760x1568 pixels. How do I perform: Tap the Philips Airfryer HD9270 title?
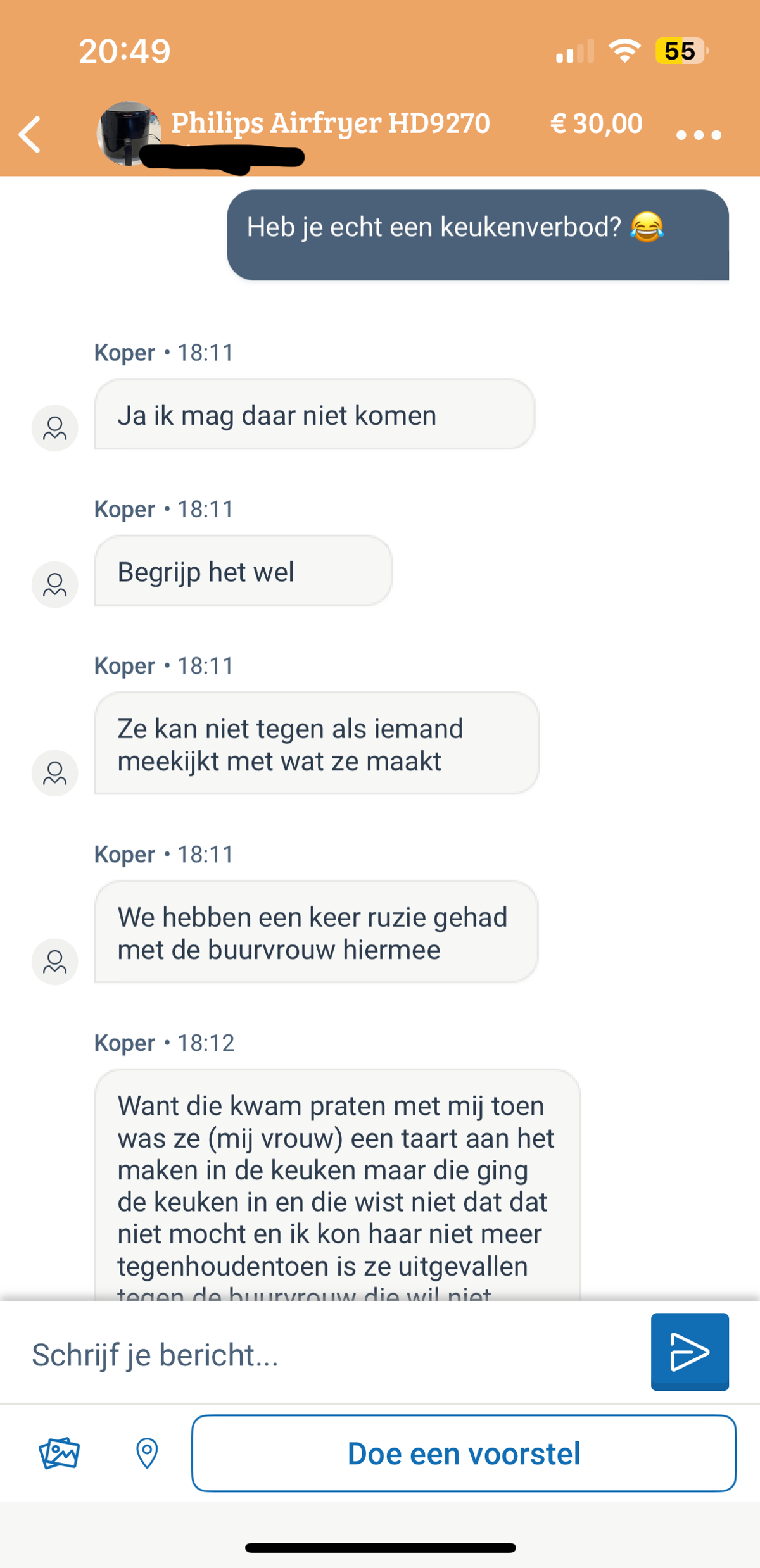pyautogui.click(x=331, y=123)
